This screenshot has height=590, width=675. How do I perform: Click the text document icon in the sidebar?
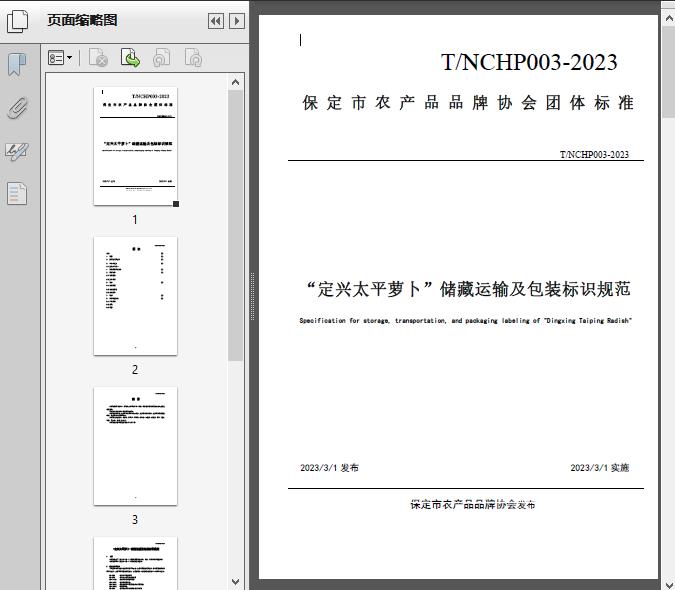(x=17, y=193)
